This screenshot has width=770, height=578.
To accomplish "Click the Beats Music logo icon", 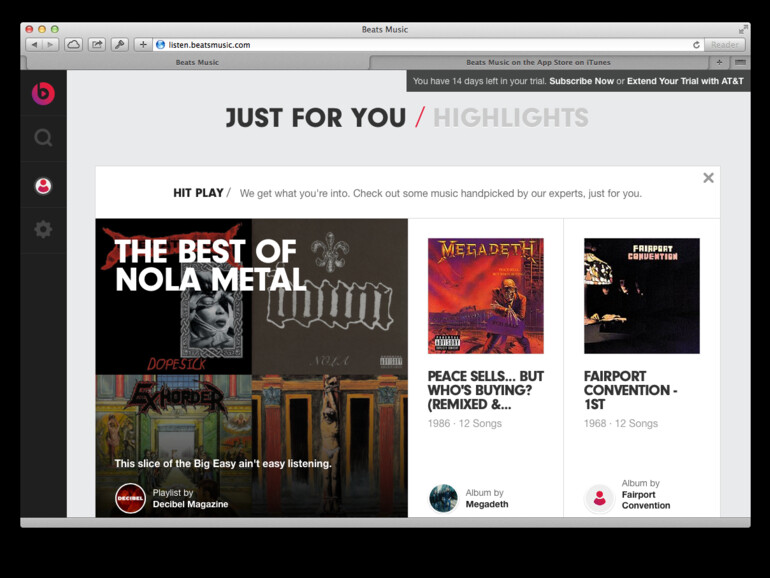I will pyautogui.click(x=43, y=93).
